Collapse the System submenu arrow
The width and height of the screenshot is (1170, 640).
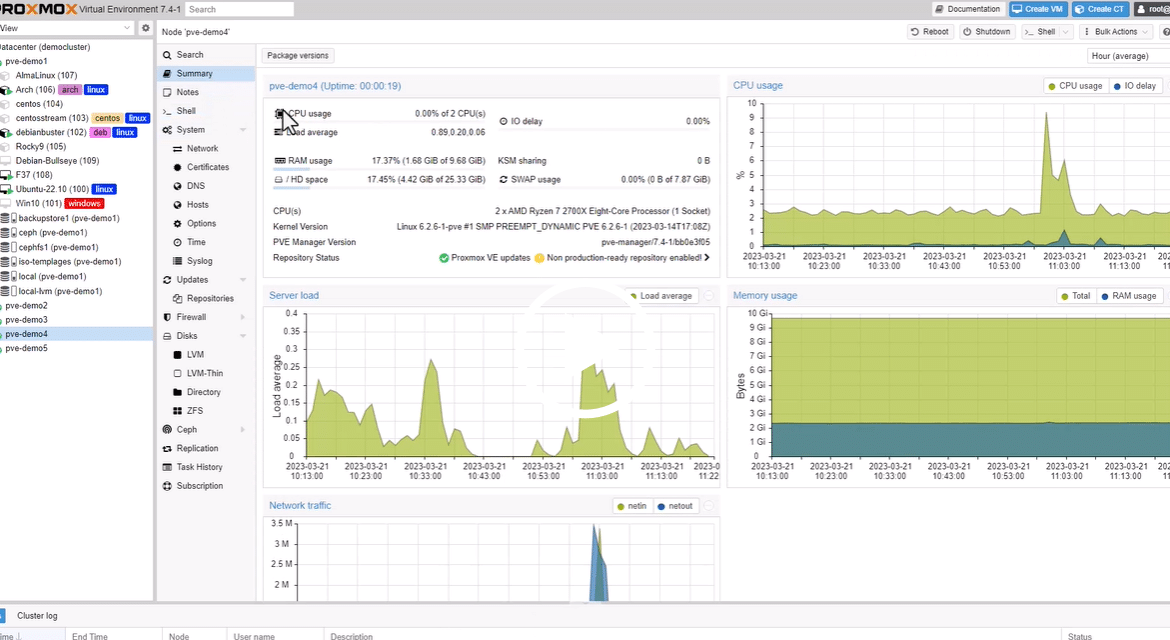click(243, 130)
